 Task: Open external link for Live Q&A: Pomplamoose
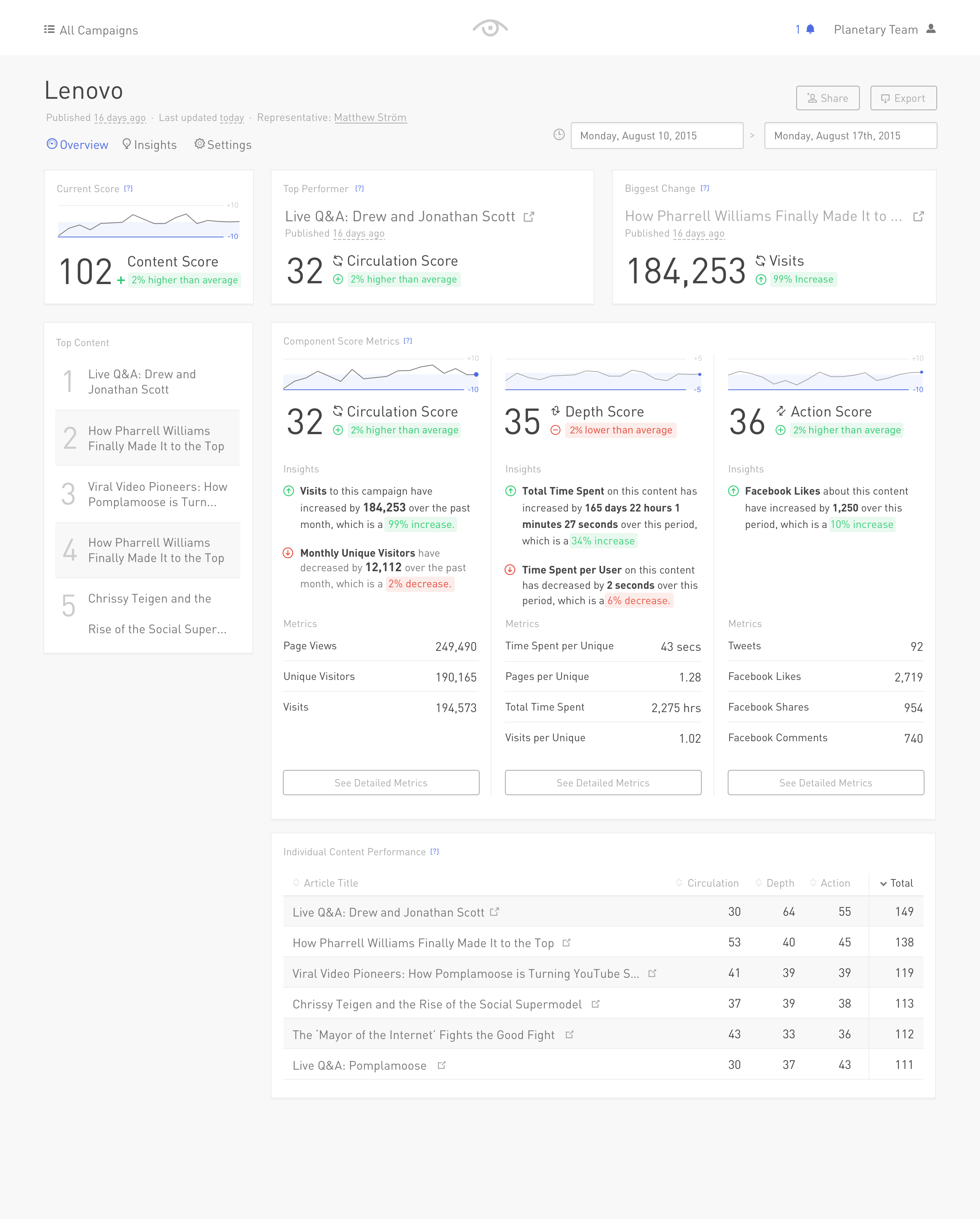tap(442, 1065)
